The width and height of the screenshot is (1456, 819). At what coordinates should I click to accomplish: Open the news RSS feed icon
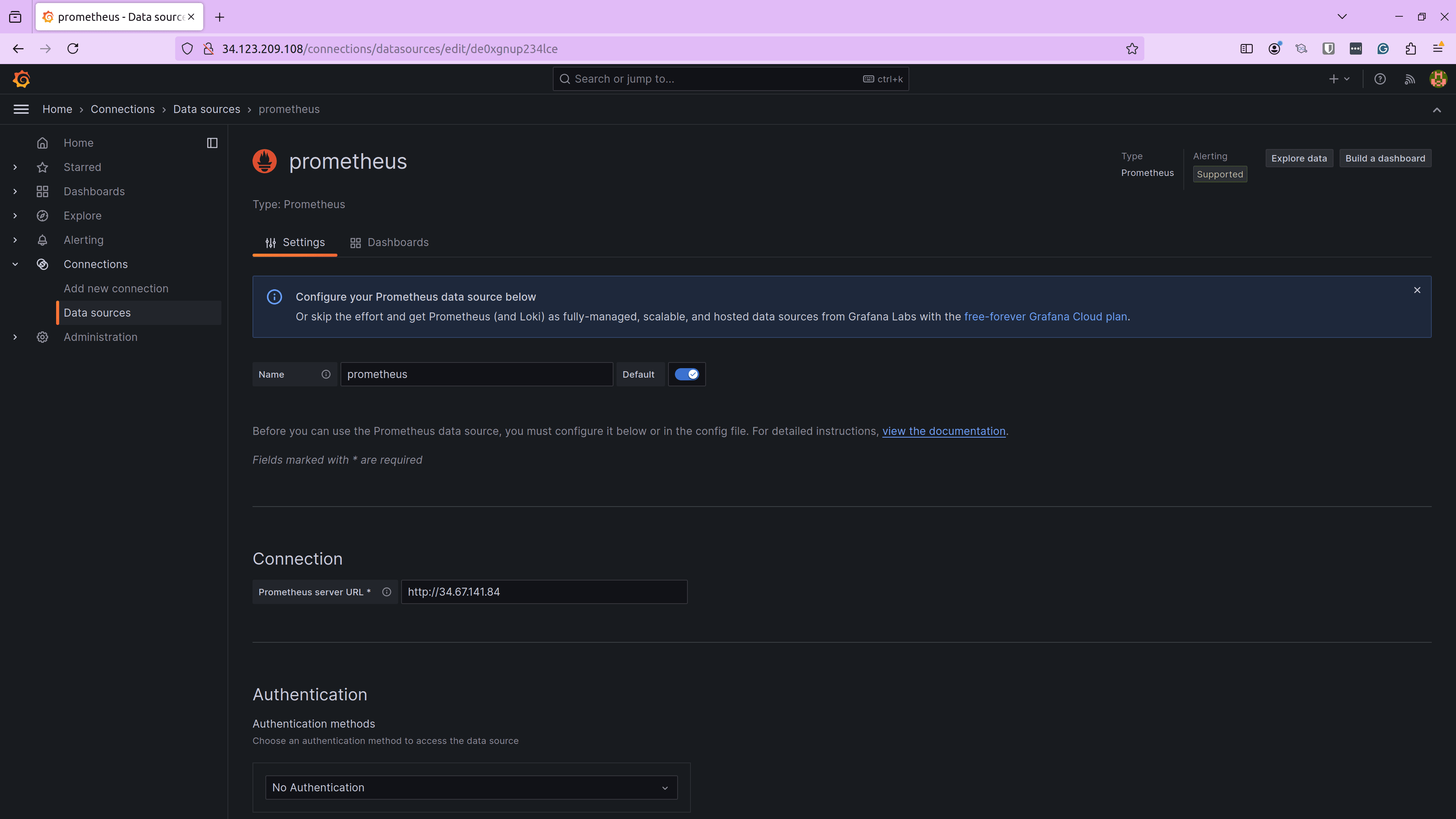(x=1410, y=79)
